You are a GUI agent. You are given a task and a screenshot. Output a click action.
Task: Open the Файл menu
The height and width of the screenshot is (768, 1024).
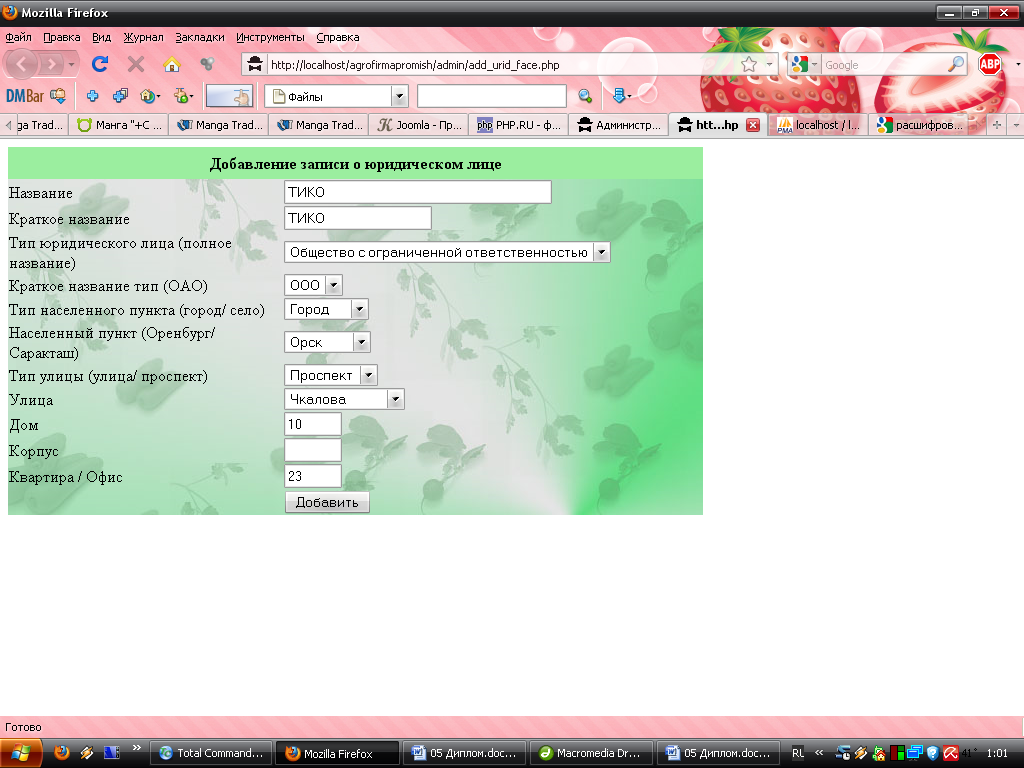[18, 37]
